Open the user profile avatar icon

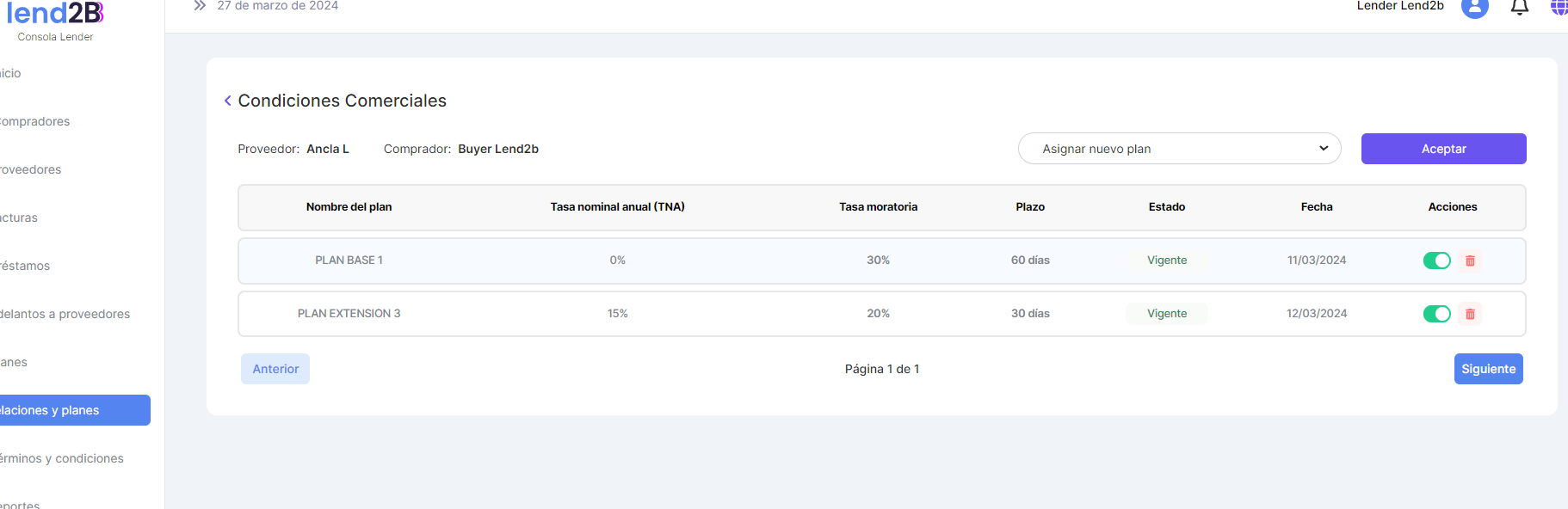pos(1474,7)
